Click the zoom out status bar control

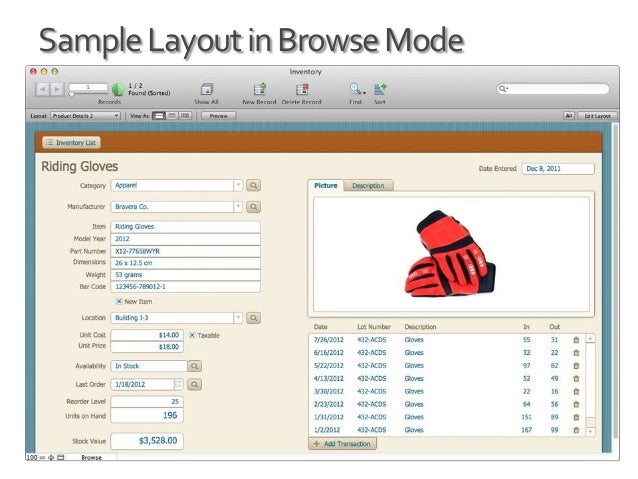click(43, 457)
